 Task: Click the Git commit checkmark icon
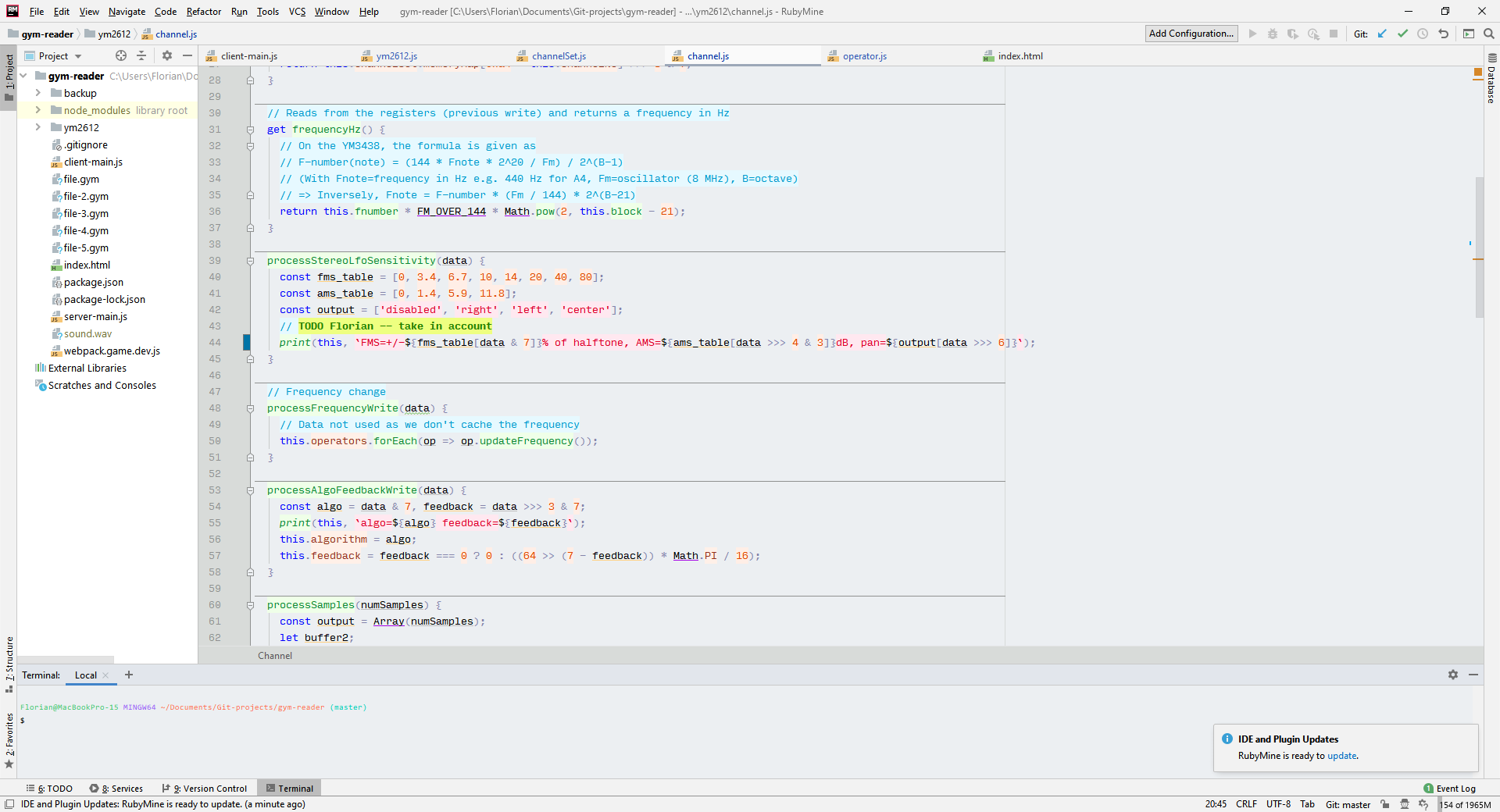pyautogui.click(x=1402, y=34)
